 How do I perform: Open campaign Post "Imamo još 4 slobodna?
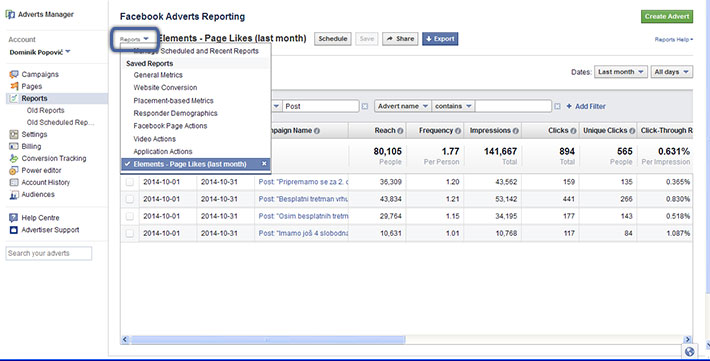[303, 233]
